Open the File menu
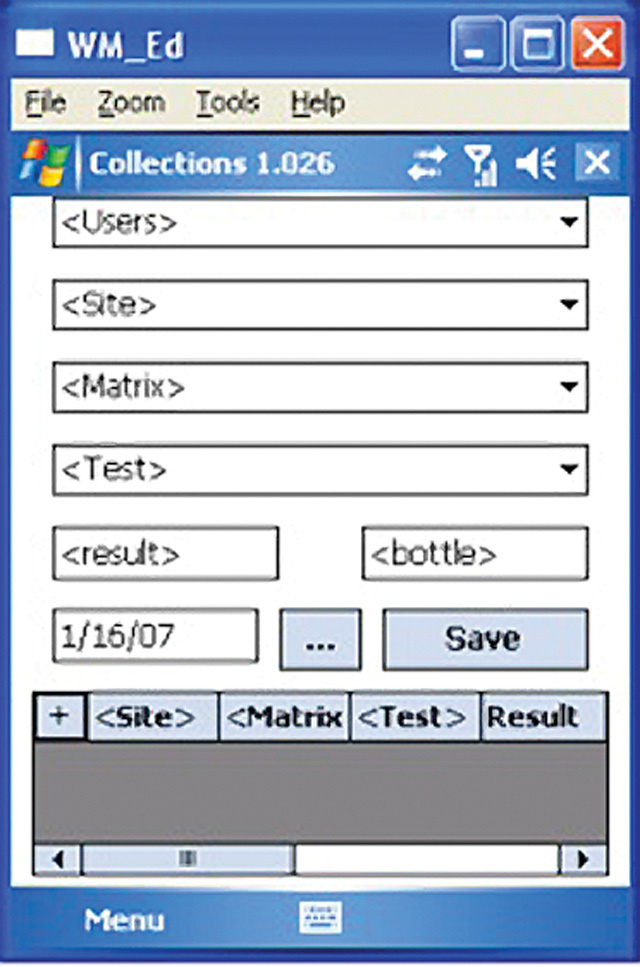Image resolution: width=640 pixels, height=967 pixels. (45, 102)
